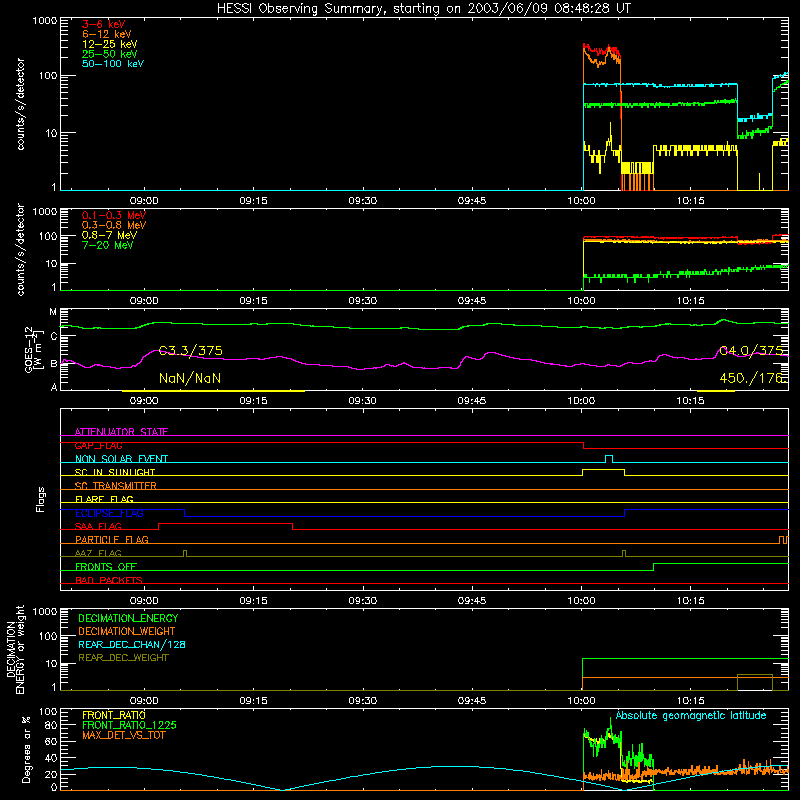
Task: Click the DECIMATION_ENERGY legend entry
Action: 128,618
